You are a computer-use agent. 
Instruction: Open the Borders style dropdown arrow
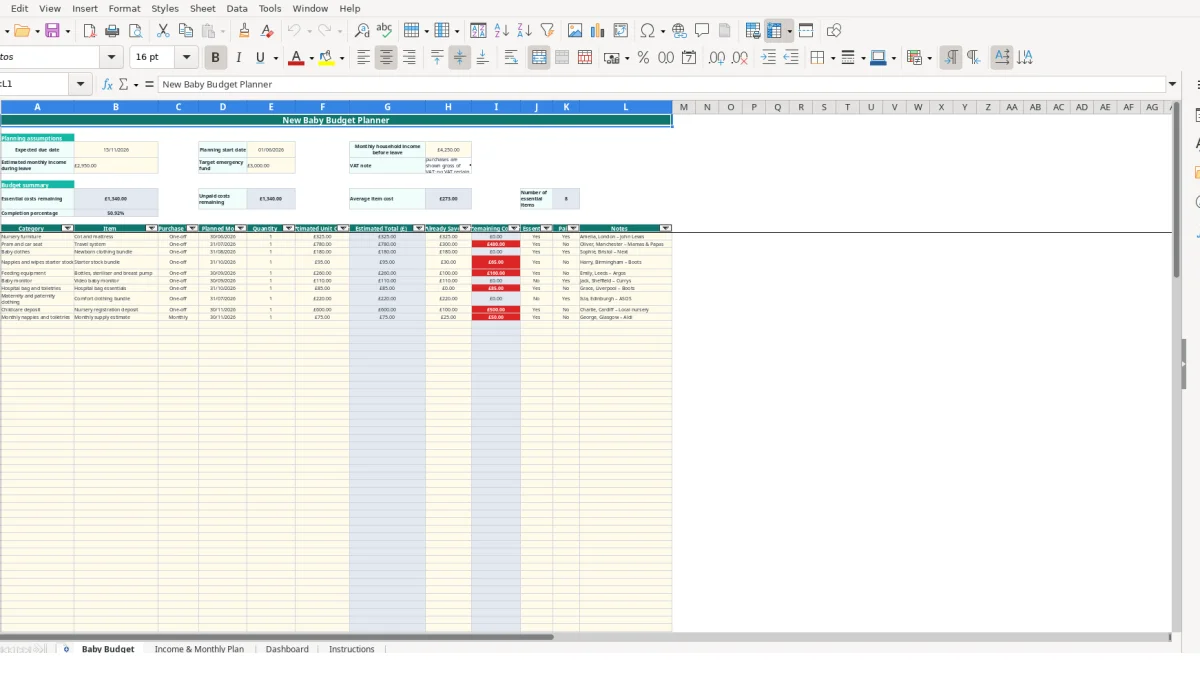(832, 58)
